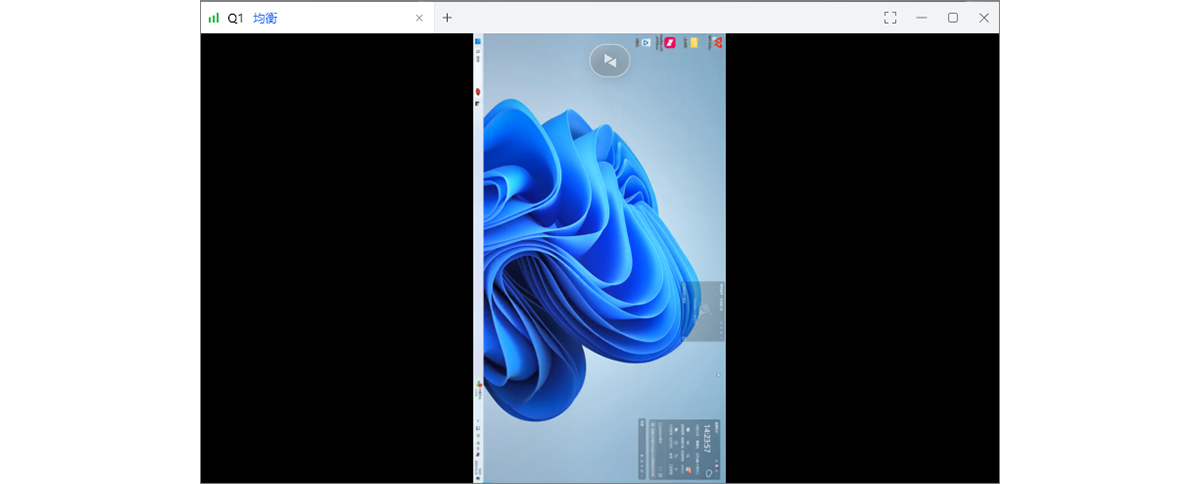The width and height of the screenshot is (1200, 484).
Task: Close the Q1 tab
Action: (x=419, y=18)
